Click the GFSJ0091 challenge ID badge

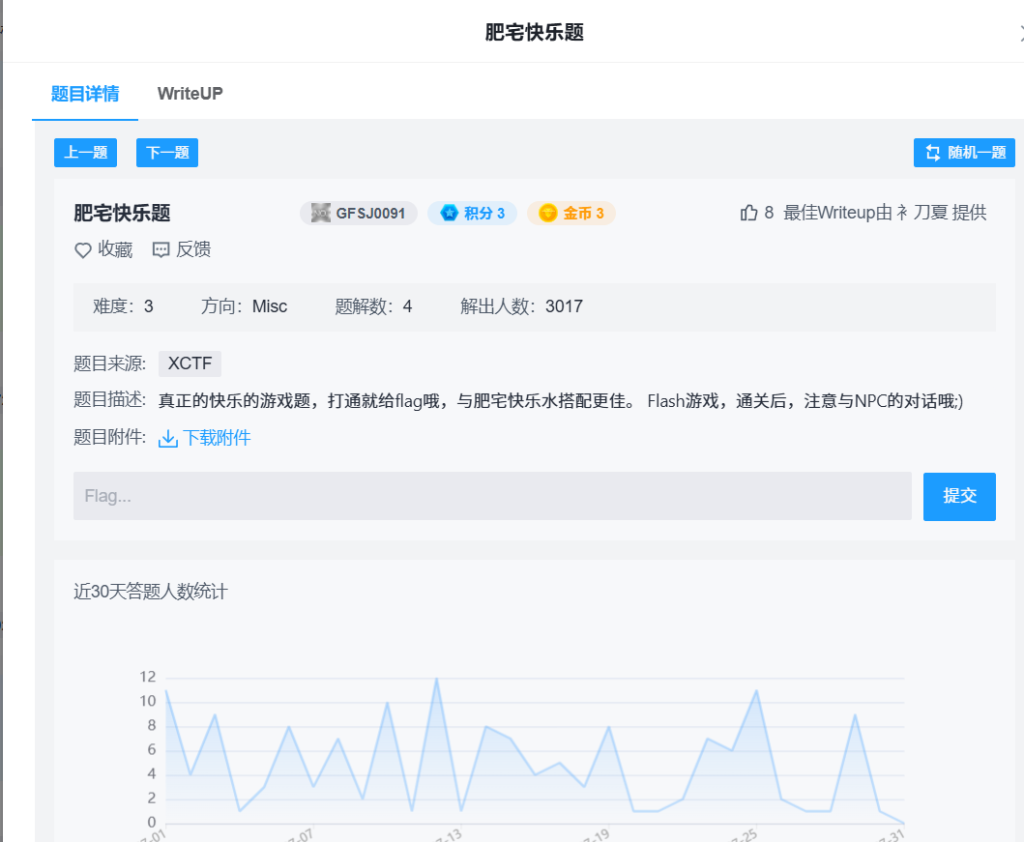point(358,213)
